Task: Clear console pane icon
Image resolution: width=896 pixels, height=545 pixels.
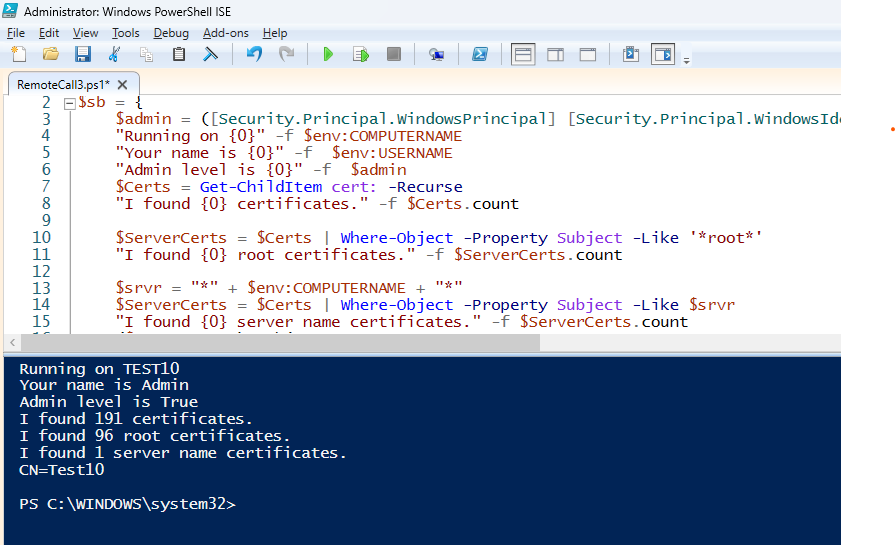Action: pyautogui.click(x=211, y=54)
